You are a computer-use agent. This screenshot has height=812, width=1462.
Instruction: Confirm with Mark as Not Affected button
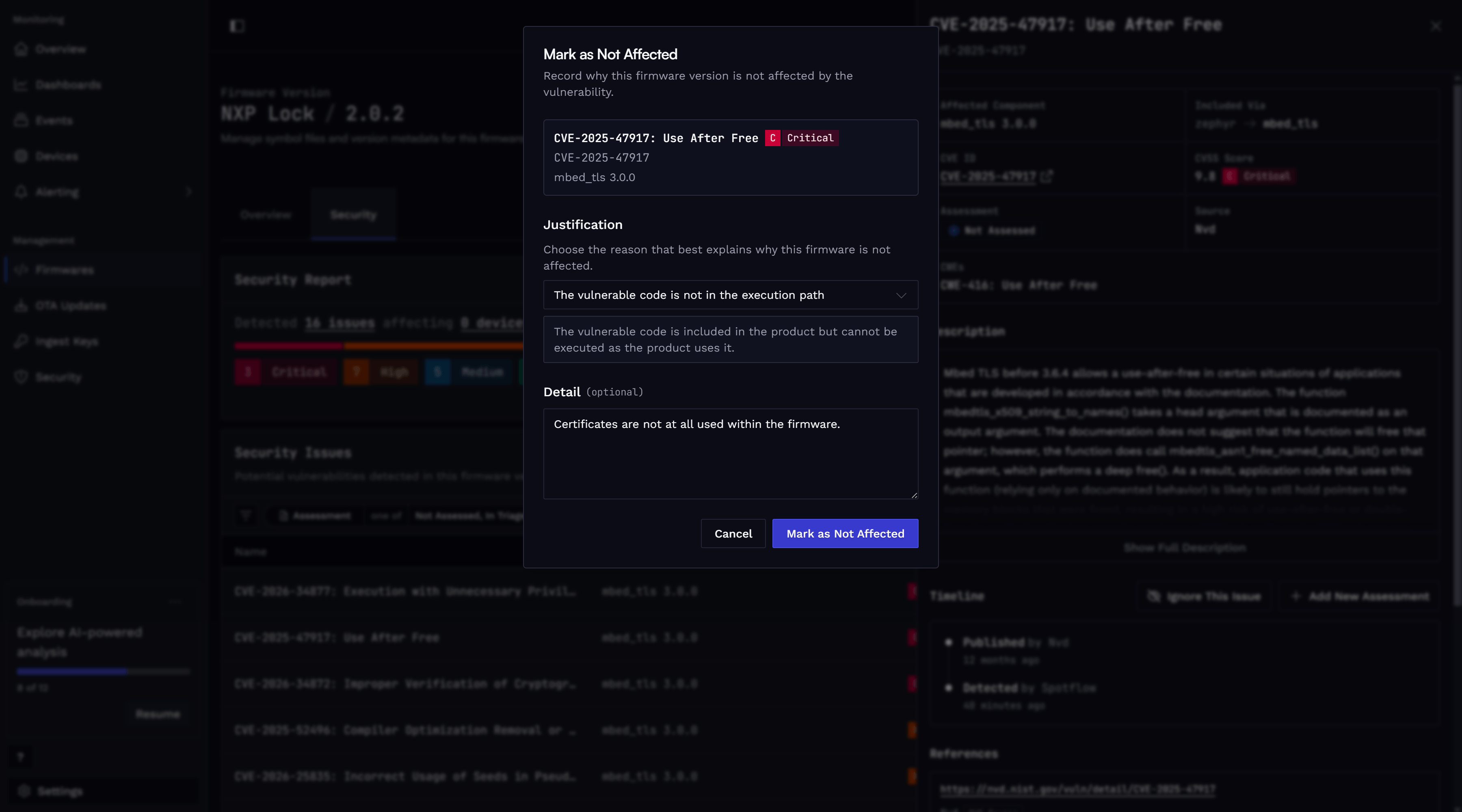tap(845, 534)
